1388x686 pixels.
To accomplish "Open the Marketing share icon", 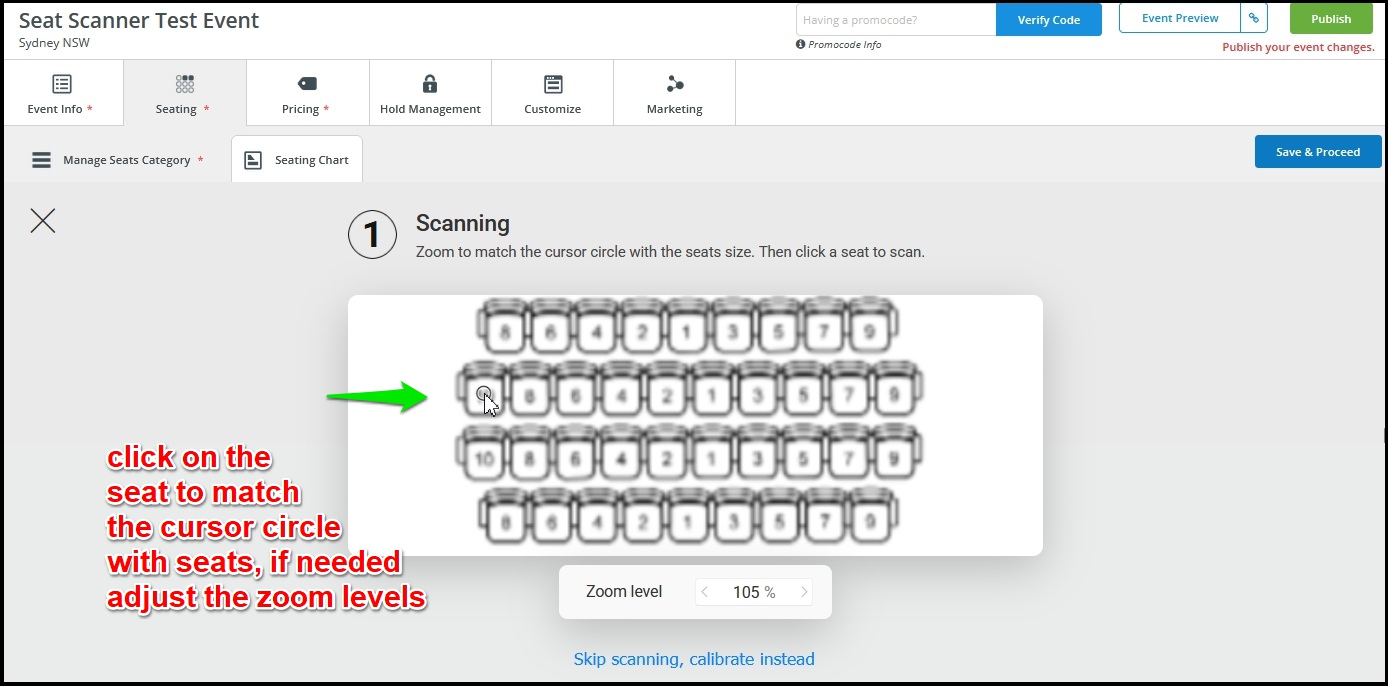I will [x=675, y=84].
